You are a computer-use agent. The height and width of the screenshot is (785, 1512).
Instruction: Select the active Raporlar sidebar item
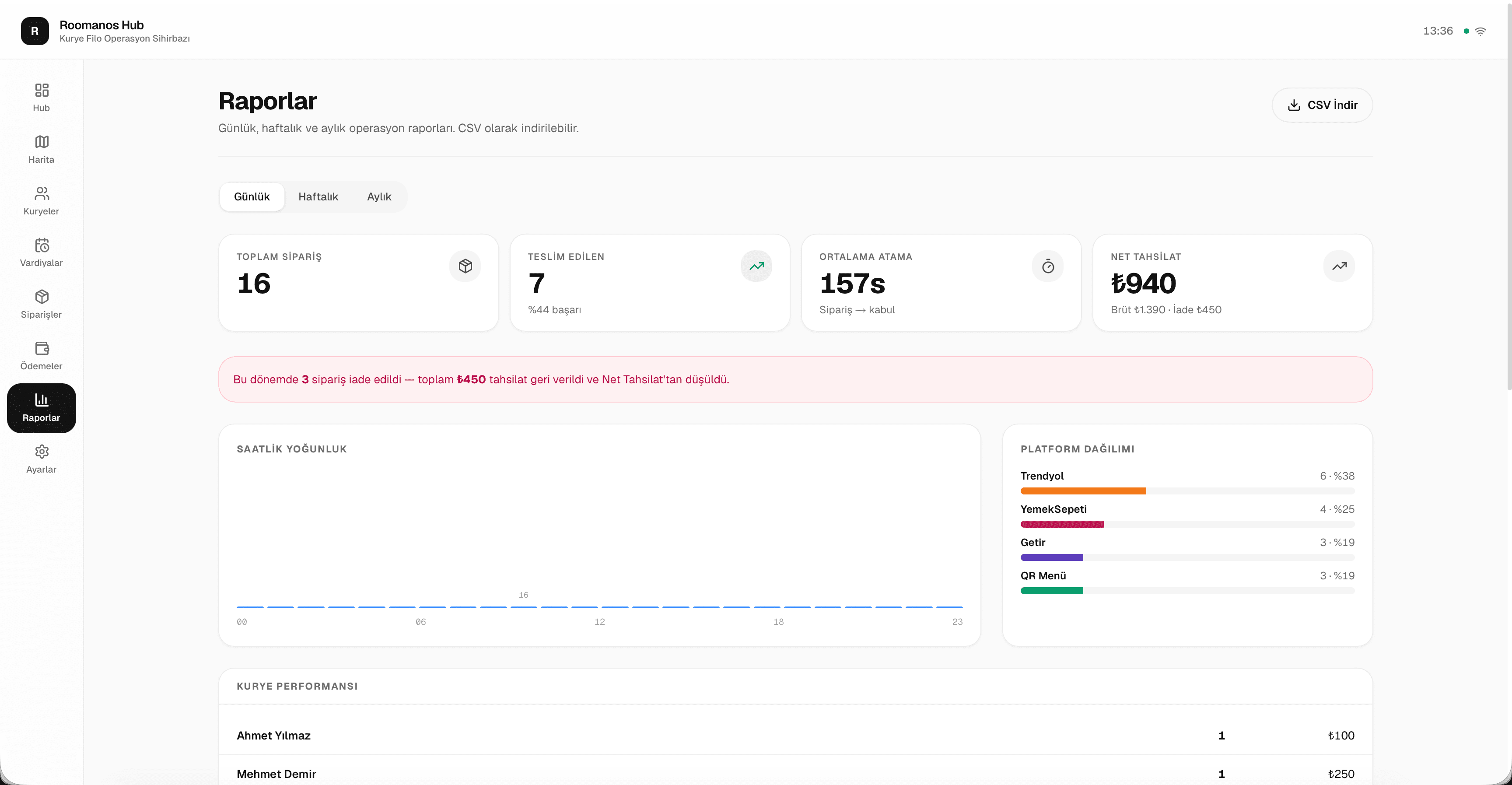(41, 408)
